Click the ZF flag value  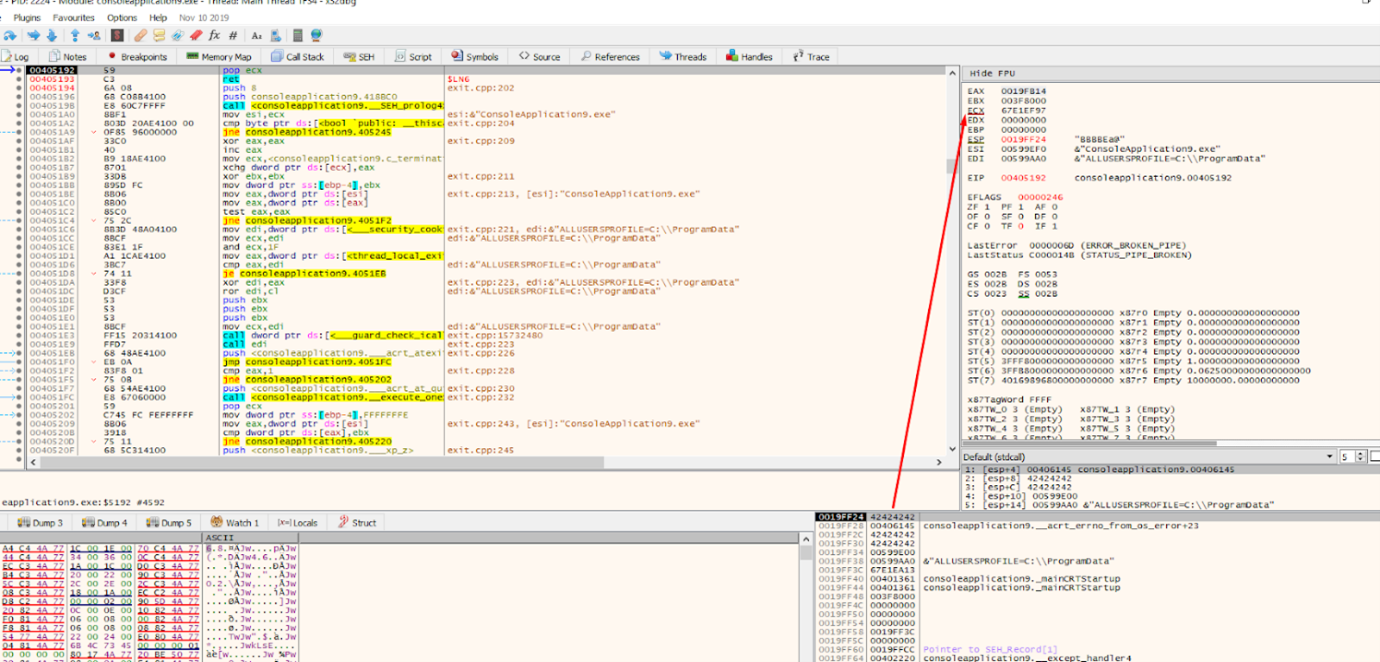pyautogui.click(x=989, y=208)
